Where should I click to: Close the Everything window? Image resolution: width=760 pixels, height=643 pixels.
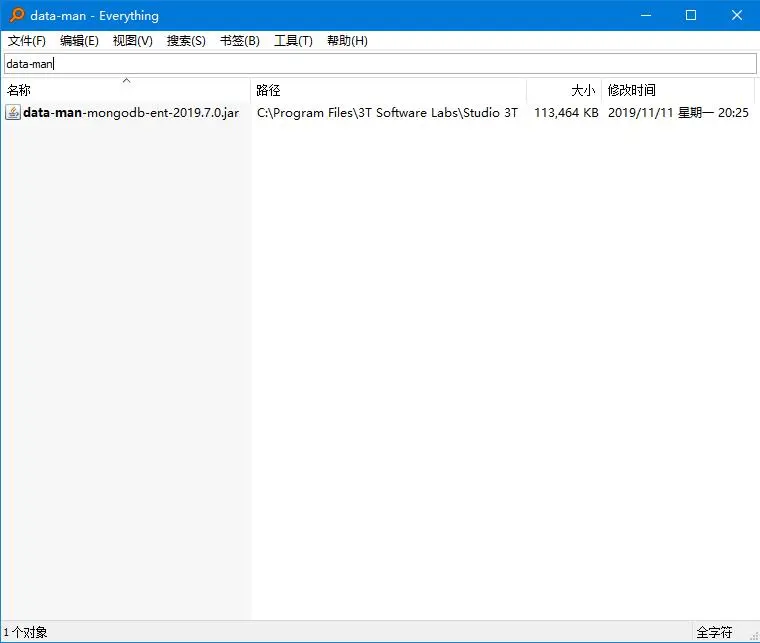pos(737,16)
